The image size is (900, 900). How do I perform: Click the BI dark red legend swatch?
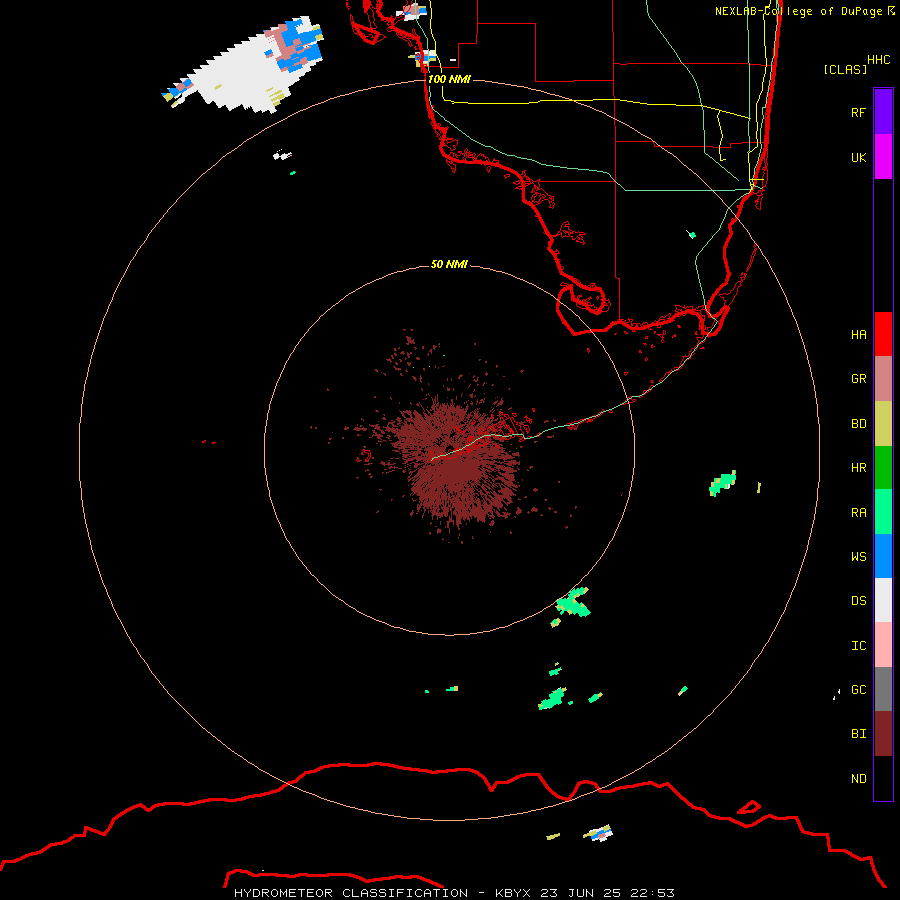tap(883, 734)
